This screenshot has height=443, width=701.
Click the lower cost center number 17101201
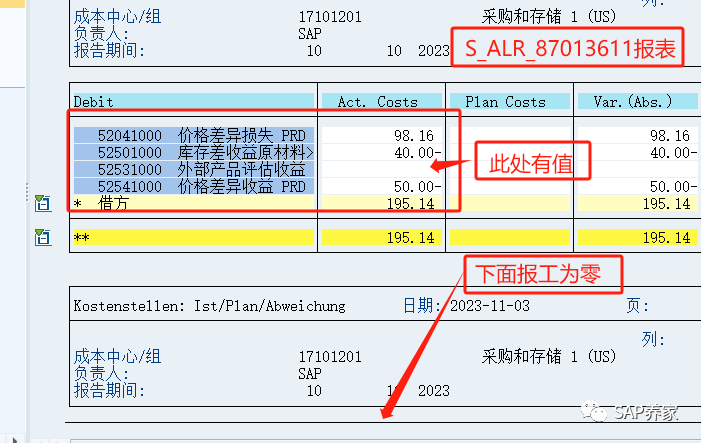tap(330, 356)
